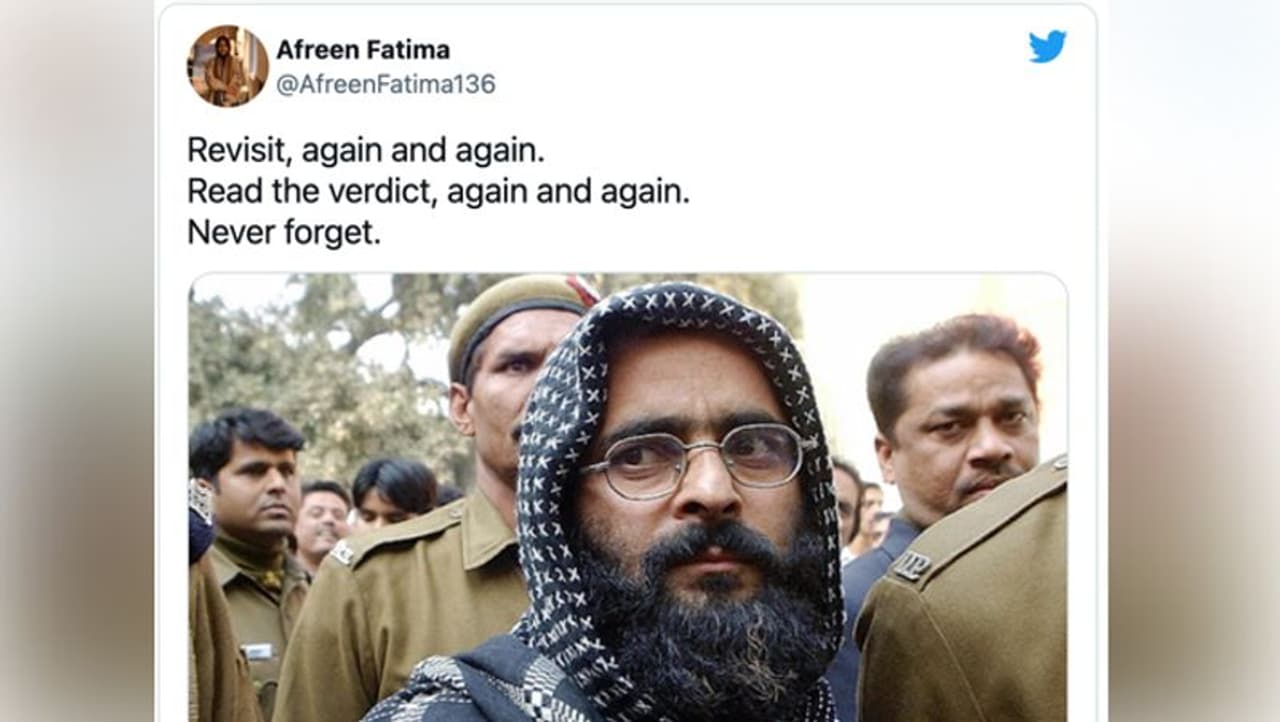This screenshot has width=1280, height=722.
Task: Click the Twitter bird logo
Action: 1047,46
